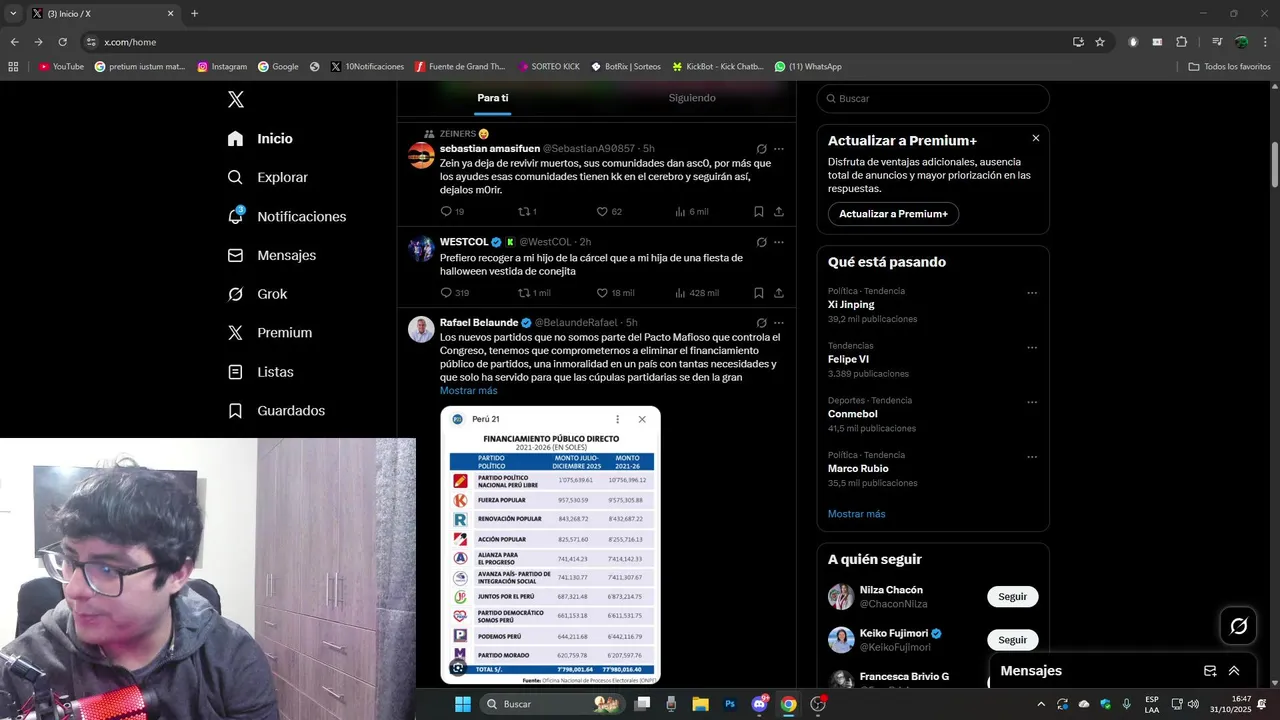Follow Keiko Fujimori
The width and height of the screenshot is (1280, 720).
click(x=1012, y=640)
